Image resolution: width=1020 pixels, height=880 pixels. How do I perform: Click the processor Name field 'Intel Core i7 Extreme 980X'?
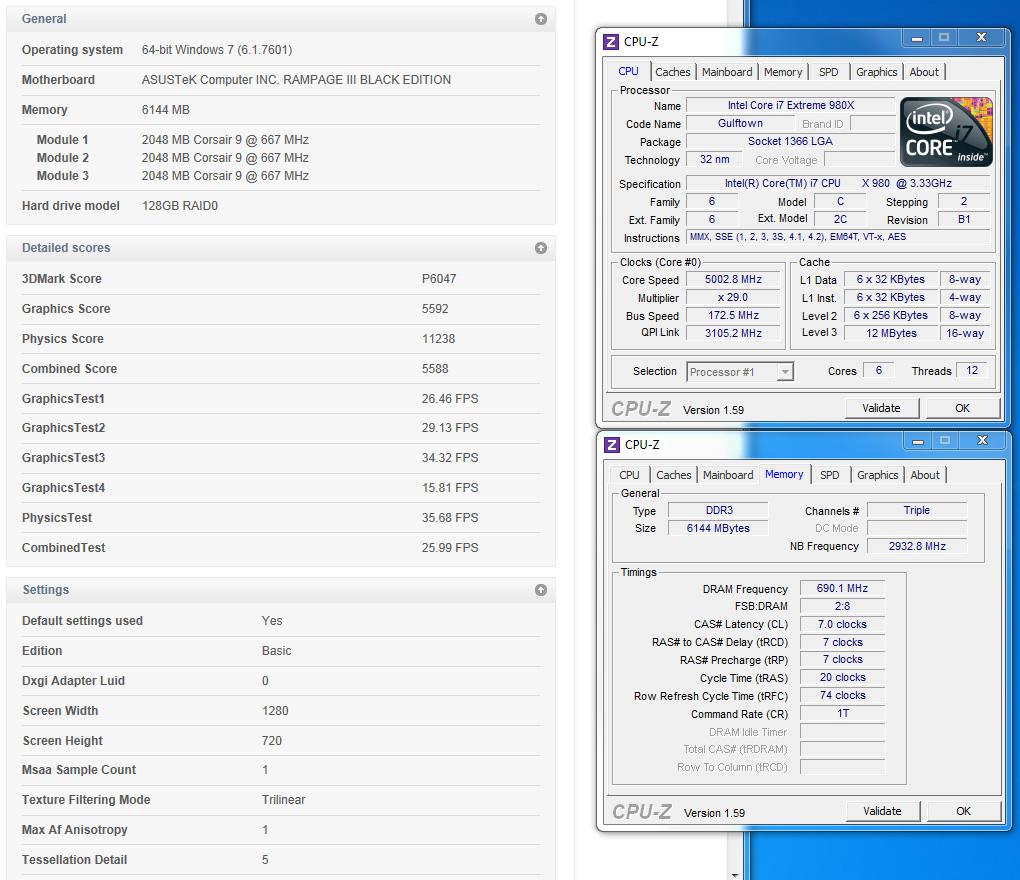tap(791, 105)
